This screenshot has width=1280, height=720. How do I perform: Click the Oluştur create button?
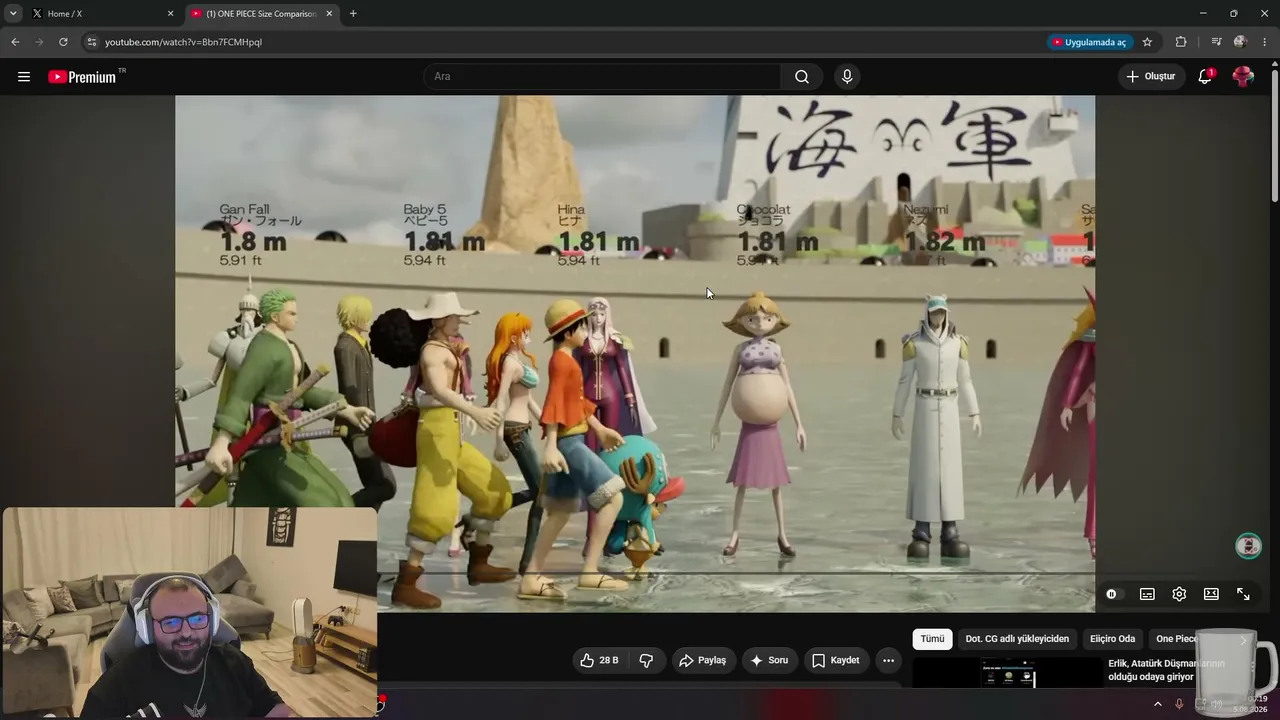pos(1151,76)
